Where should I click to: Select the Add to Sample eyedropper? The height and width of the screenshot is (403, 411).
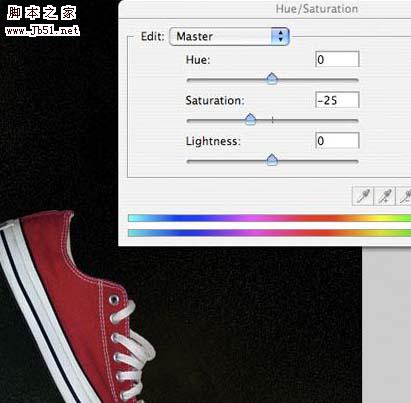pos(385,196)
